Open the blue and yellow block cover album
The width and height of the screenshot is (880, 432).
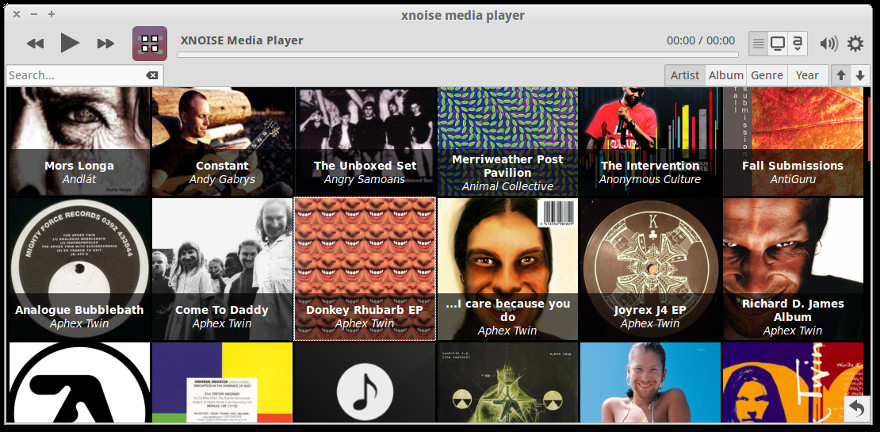click(222, 382)
